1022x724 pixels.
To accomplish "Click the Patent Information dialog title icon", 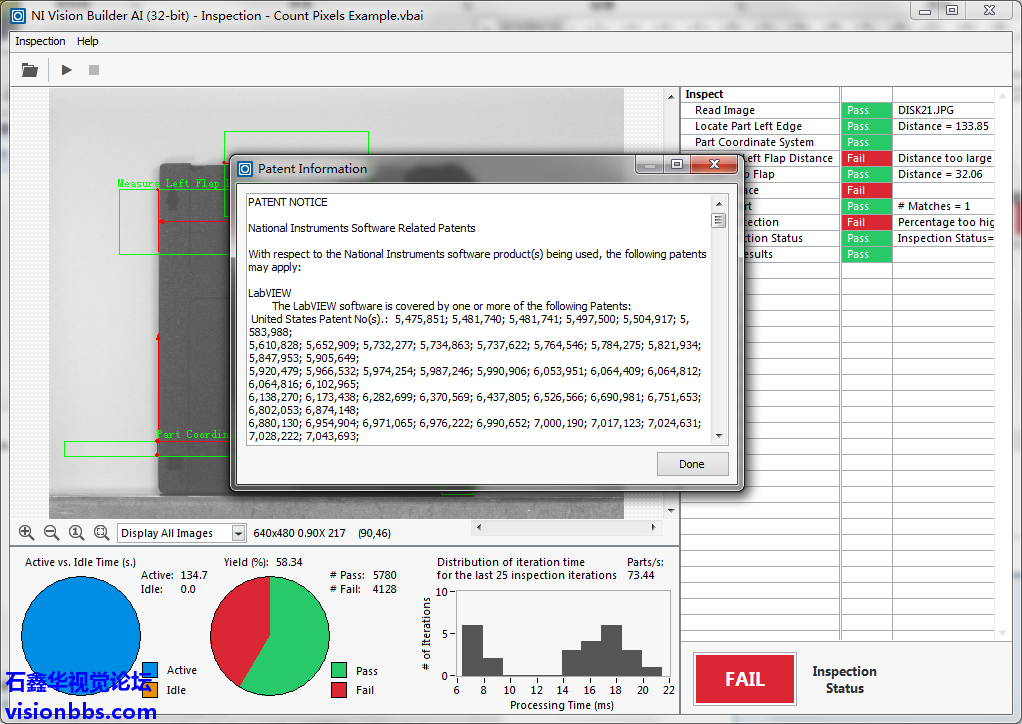I will coord(245,169).
